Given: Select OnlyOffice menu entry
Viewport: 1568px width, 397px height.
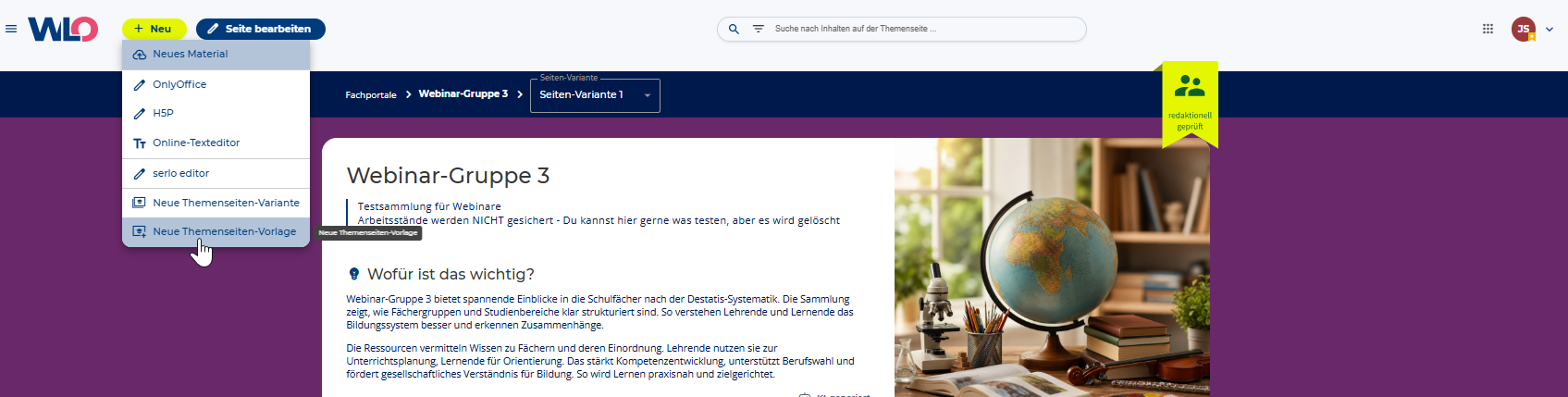Looking at the screenshot, I should pyautogui.click(x=216, y=84).
